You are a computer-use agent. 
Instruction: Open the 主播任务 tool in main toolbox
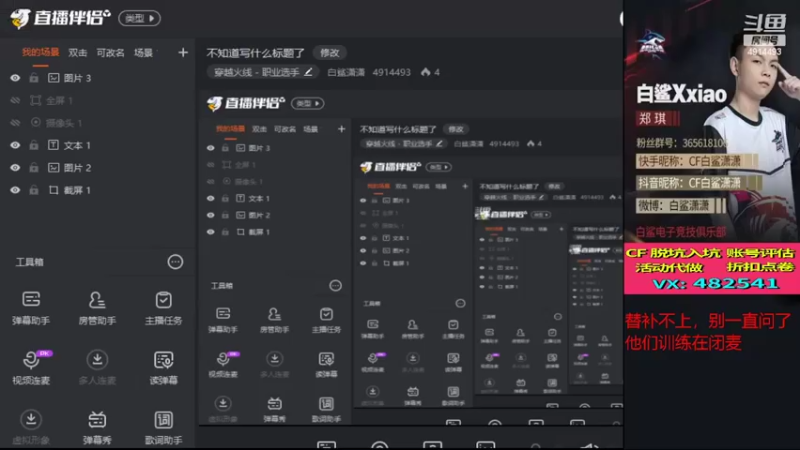point(163,308)
